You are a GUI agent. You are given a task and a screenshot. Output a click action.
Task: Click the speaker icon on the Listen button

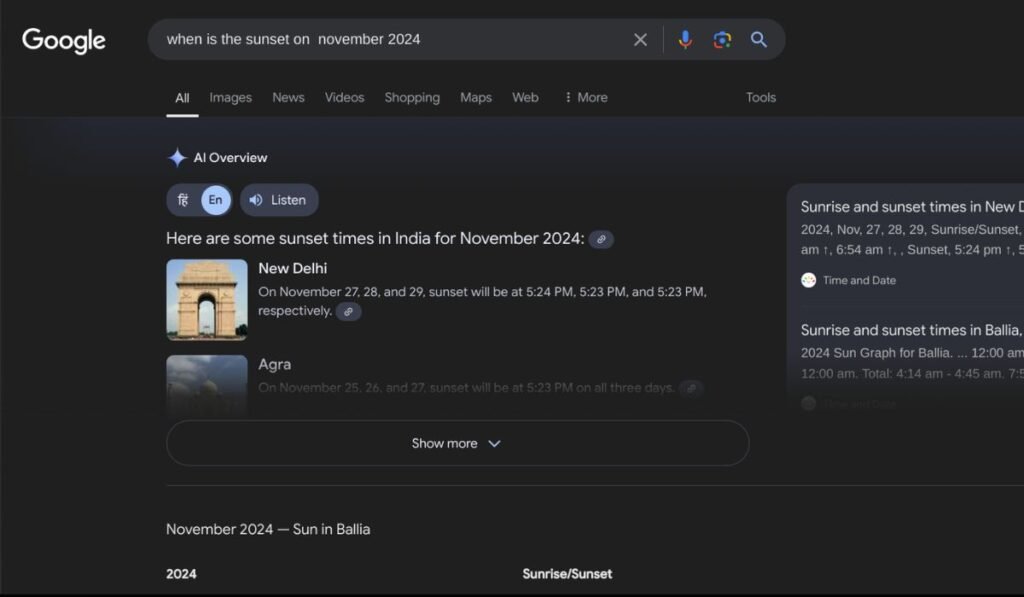tap(257, 199)
